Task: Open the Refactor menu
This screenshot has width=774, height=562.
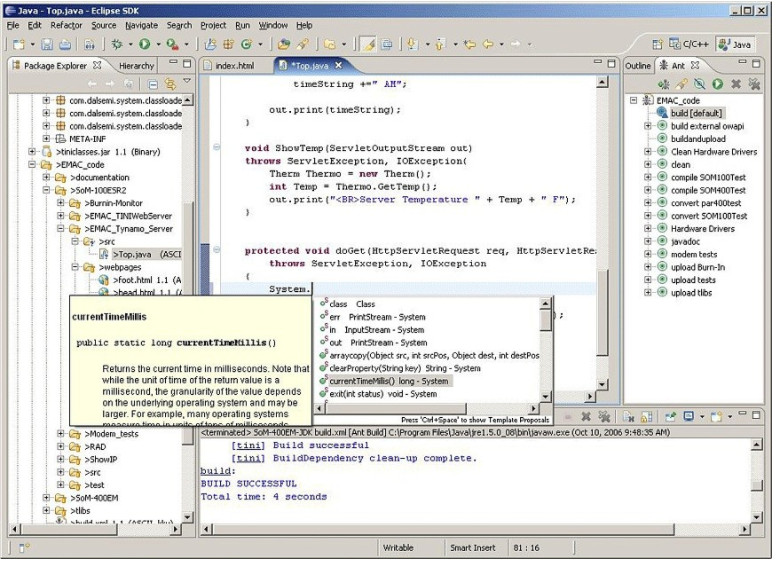Action: (66, 25)
